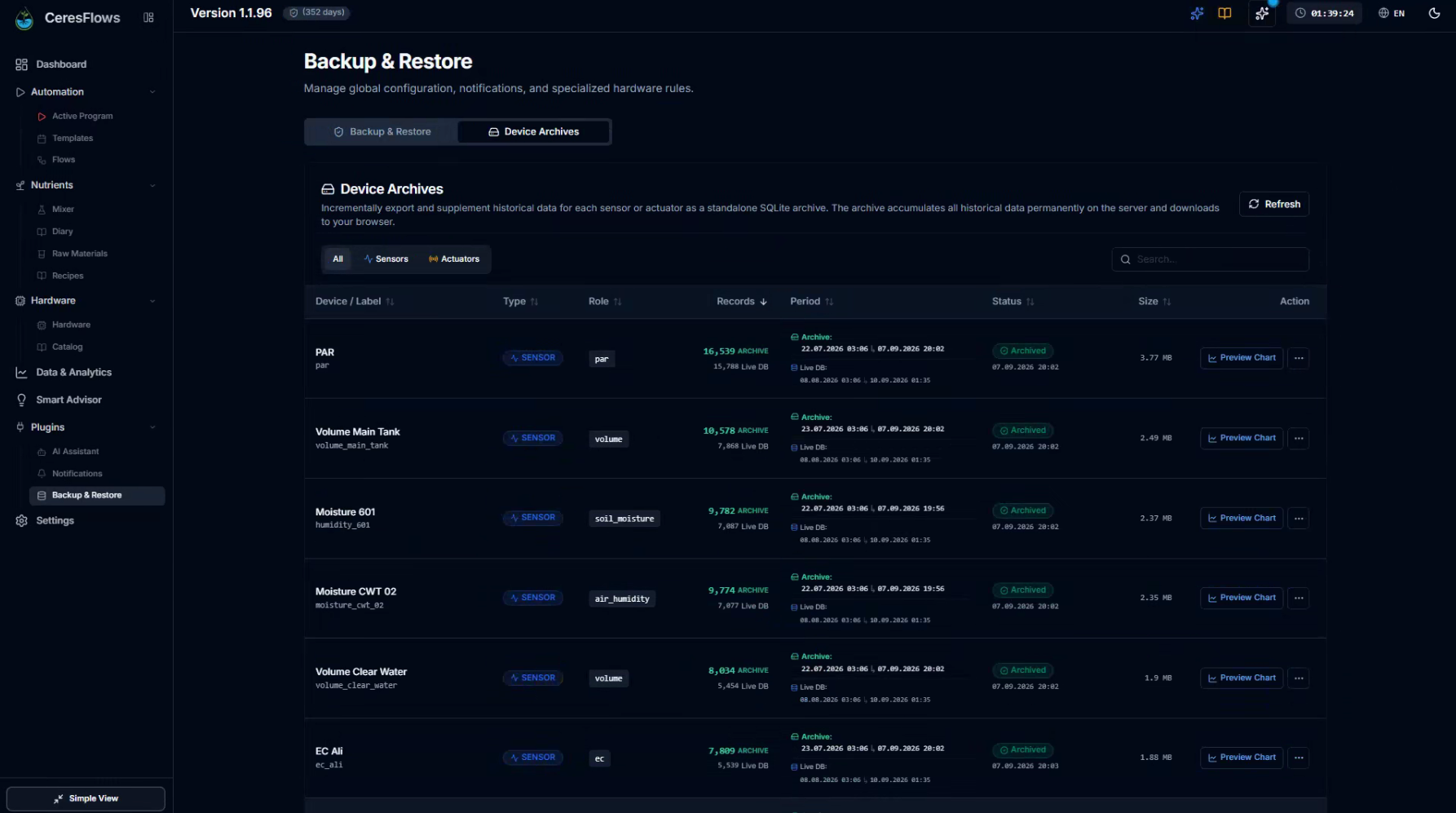Open Settings in sidebar
This screenshot has height=813, width=1456.
[55, 521]
